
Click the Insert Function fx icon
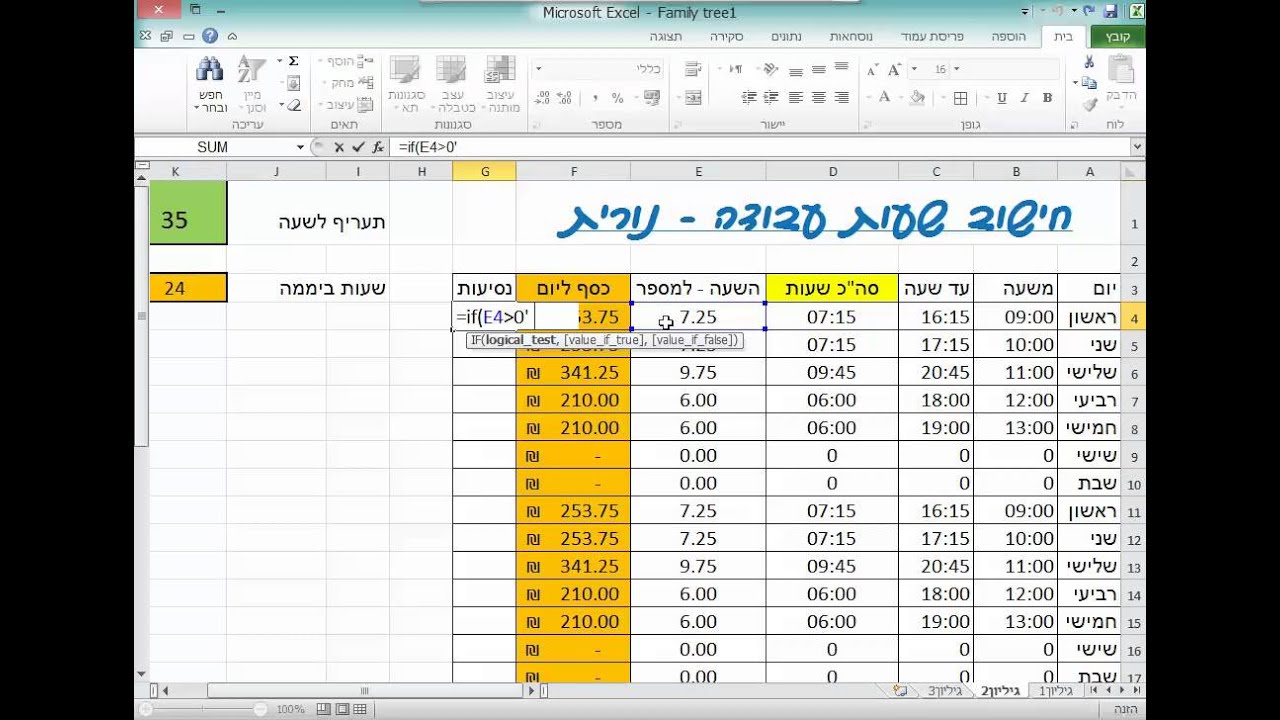(x=378, y=147)
